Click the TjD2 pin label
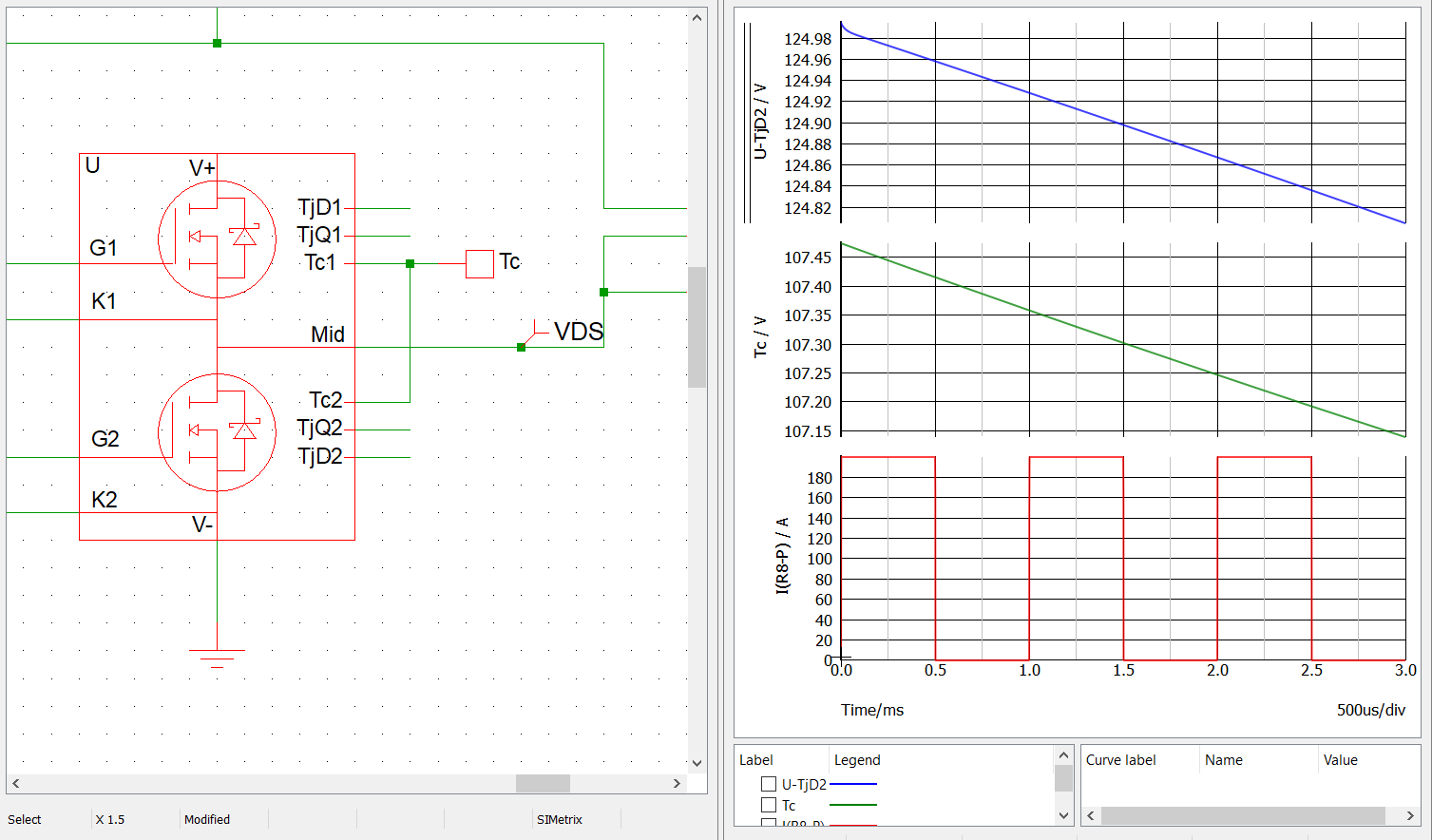Viewport: 1432px width, 840px height. (x=320, y=456)
